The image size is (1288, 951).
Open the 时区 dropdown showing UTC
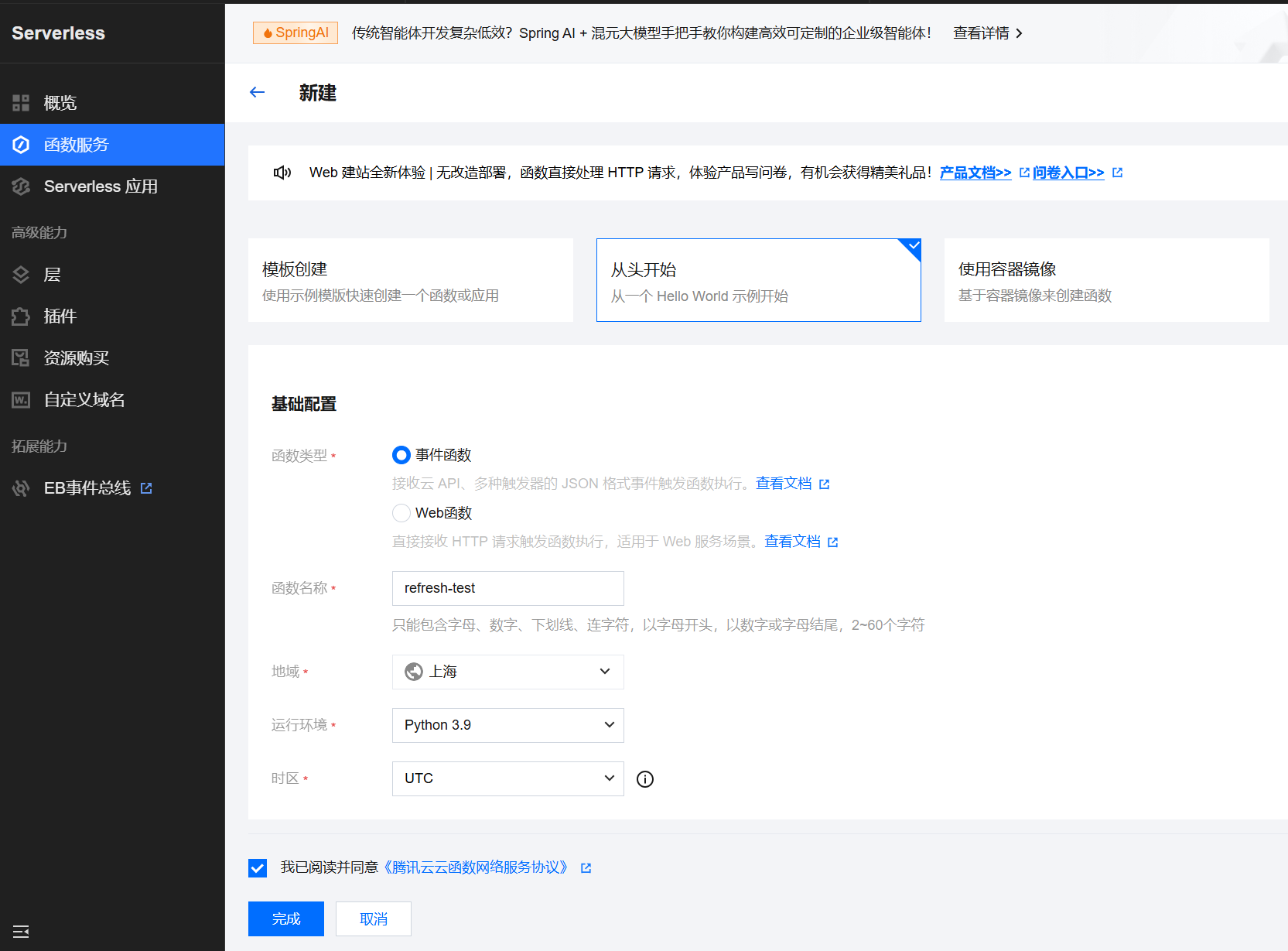508,778
